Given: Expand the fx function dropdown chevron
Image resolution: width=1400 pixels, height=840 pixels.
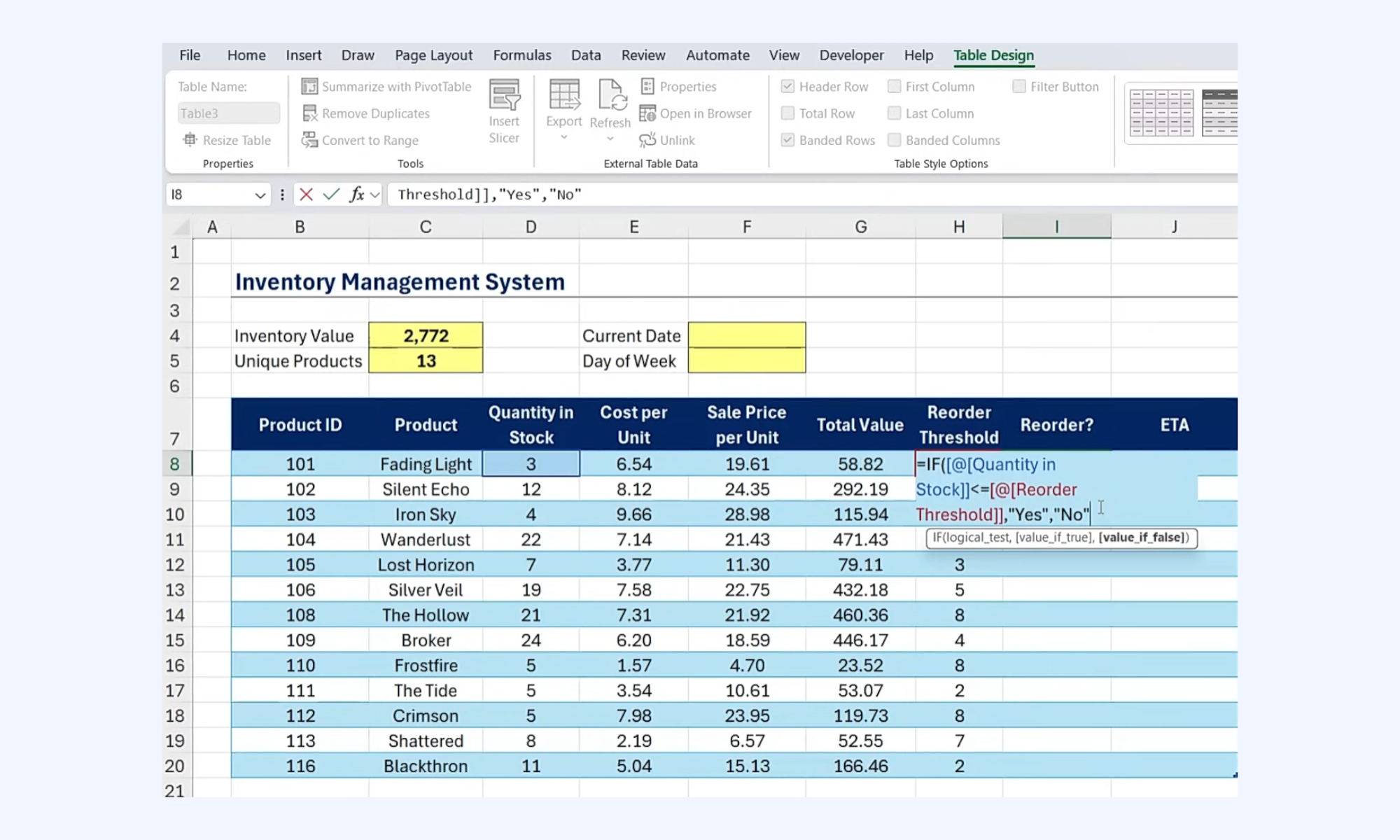Looking at the screenshot, I should [374, 195].
